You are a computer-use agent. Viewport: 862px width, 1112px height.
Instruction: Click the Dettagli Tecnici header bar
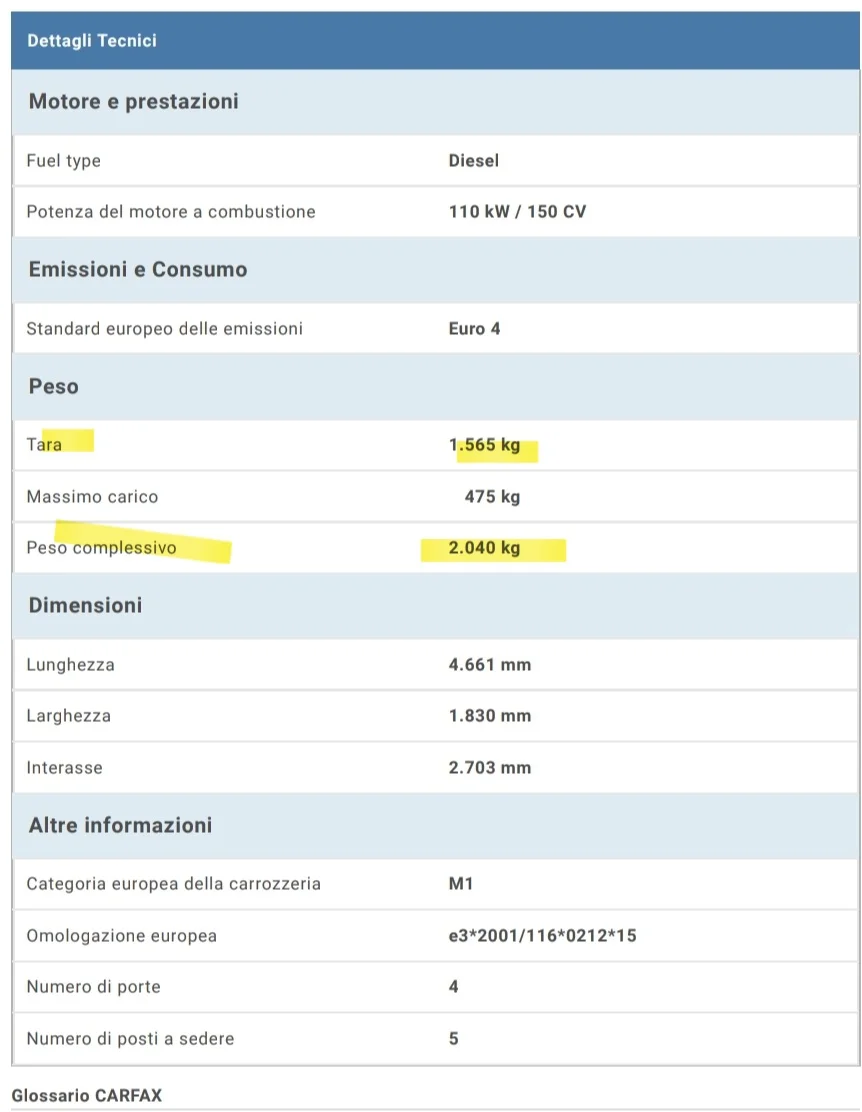(435, 41)
